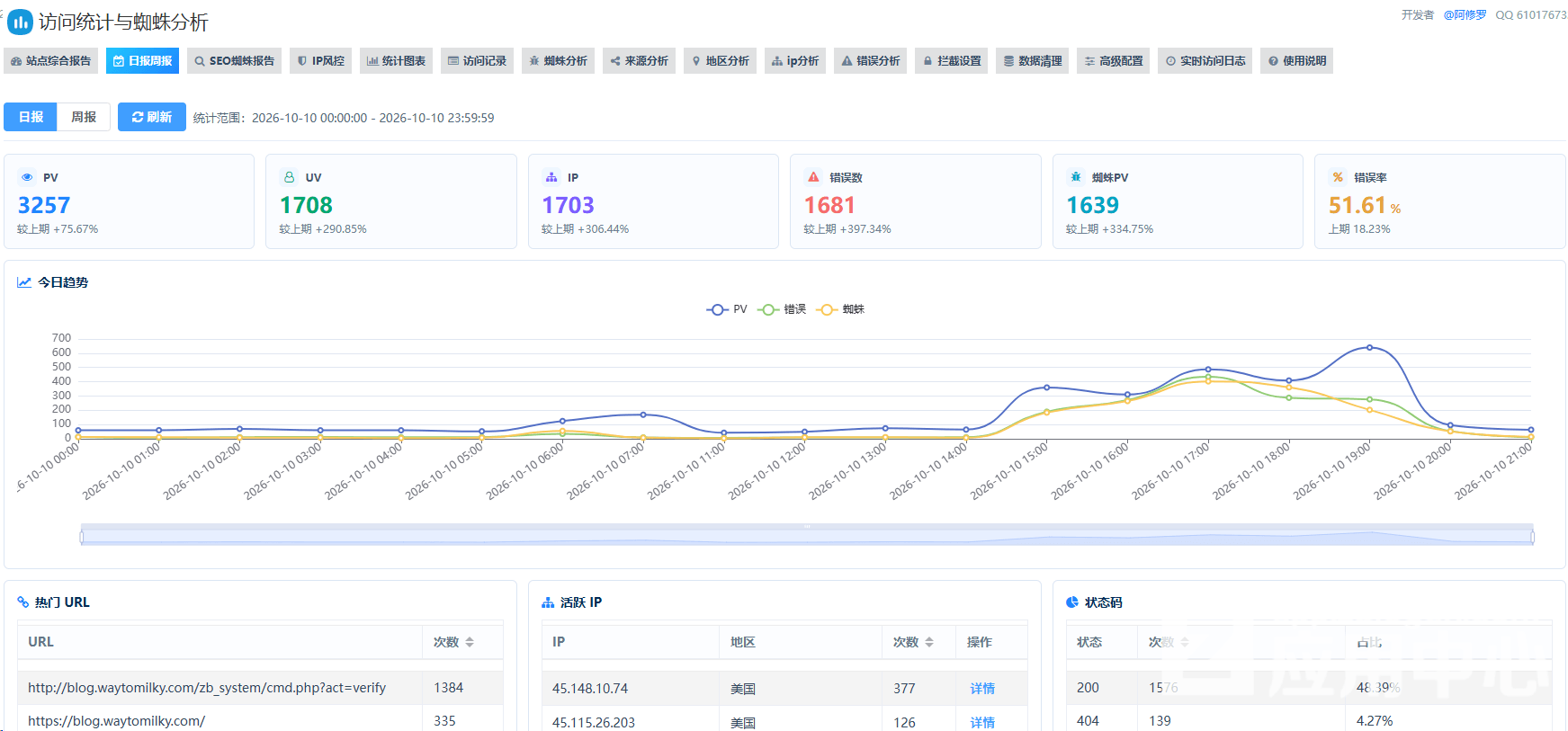Open the 蜘蛛分析 spider page
Image resolution: width=1568 pixels, height=731 pixels.
point(558,61)
